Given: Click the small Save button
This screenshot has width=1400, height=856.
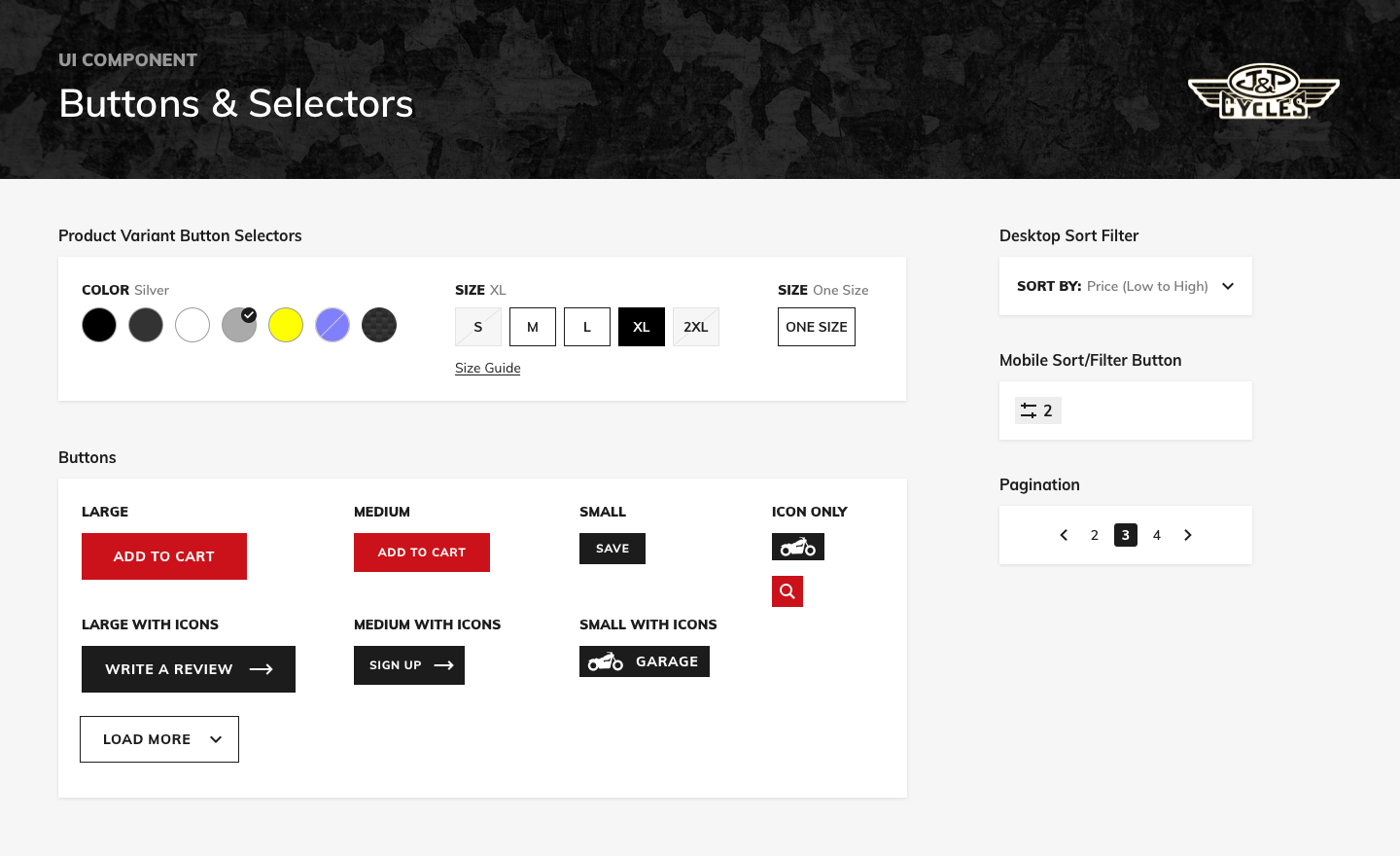Looking at the screenshot, I should coord(612,549).
